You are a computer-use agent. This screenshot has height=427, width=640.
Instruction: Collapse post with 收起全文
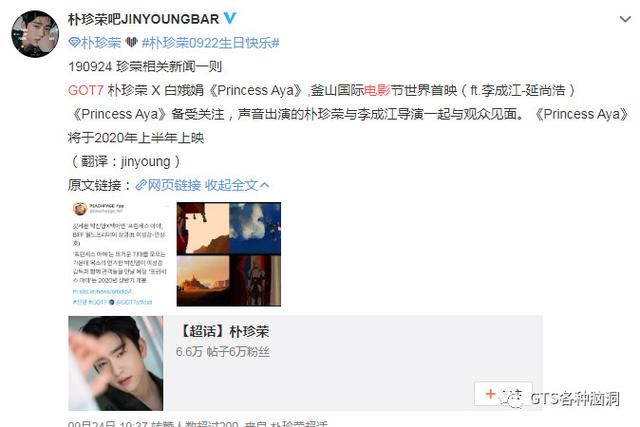pyautogui.click(x=231, y=185)
